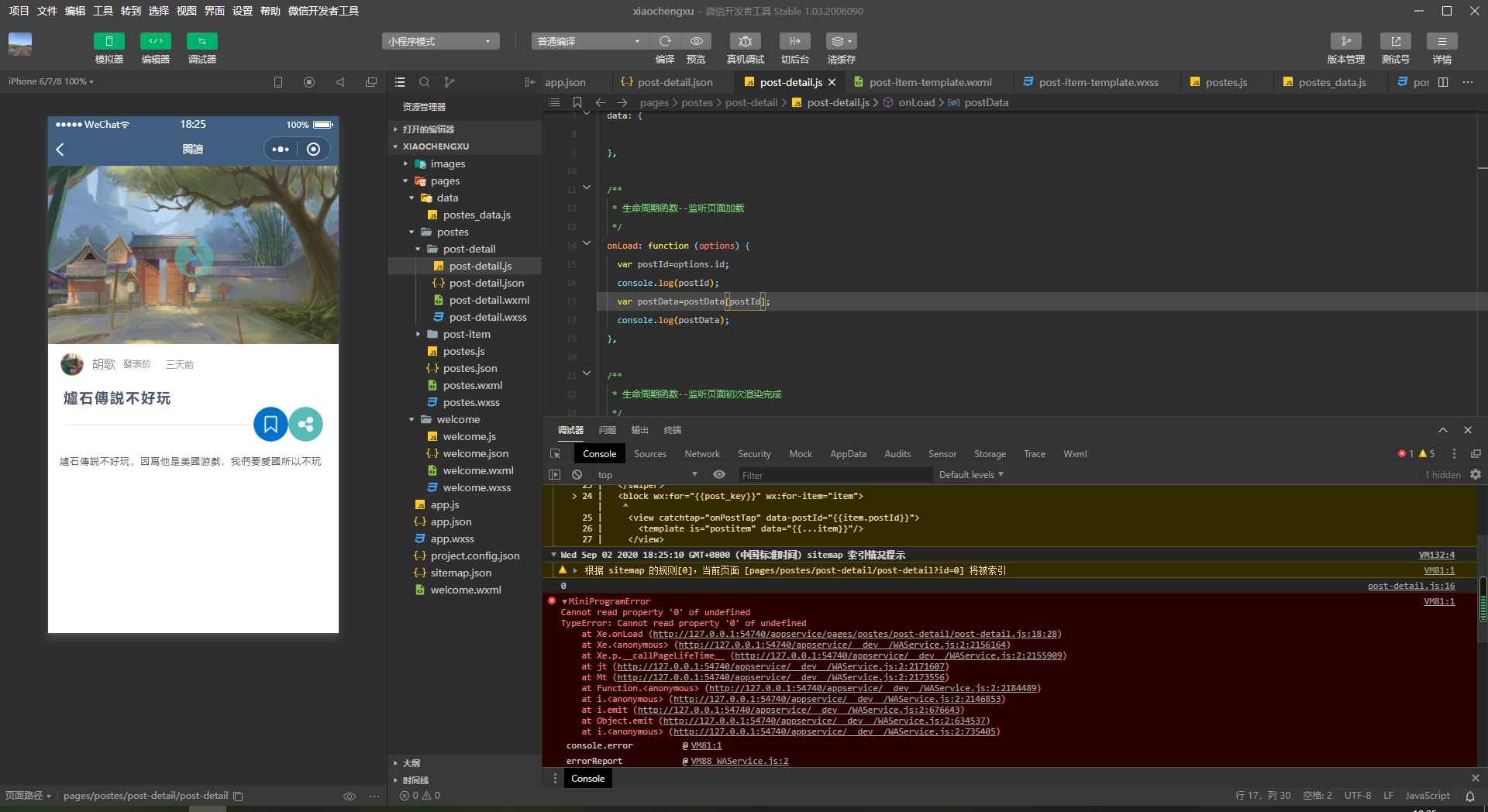
Task: Open the mini program mode dropdown
Action: (x=440, y=41)
